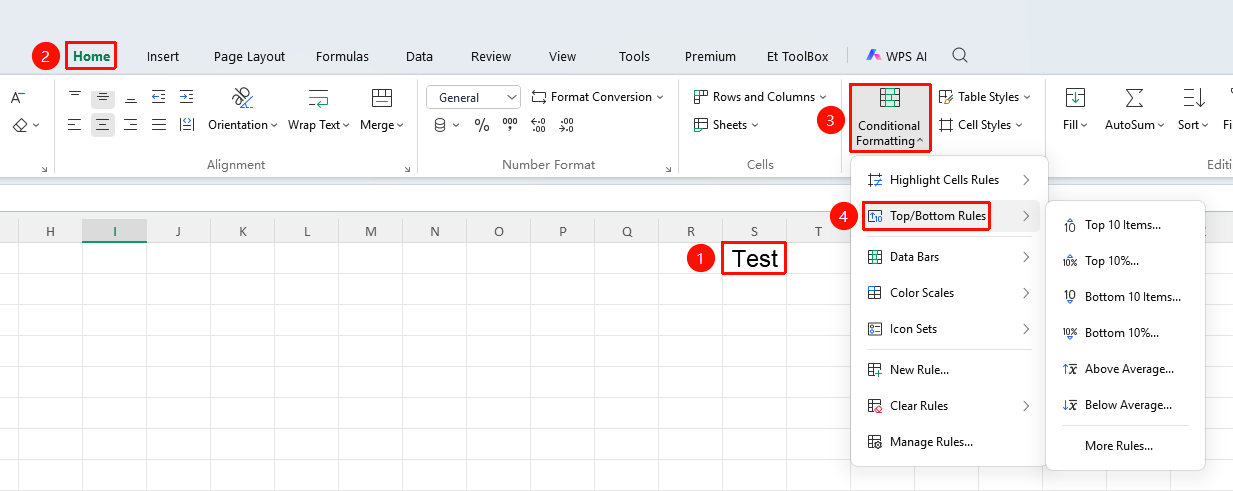
Task: Apply percent style format
Action: point(481,125)
